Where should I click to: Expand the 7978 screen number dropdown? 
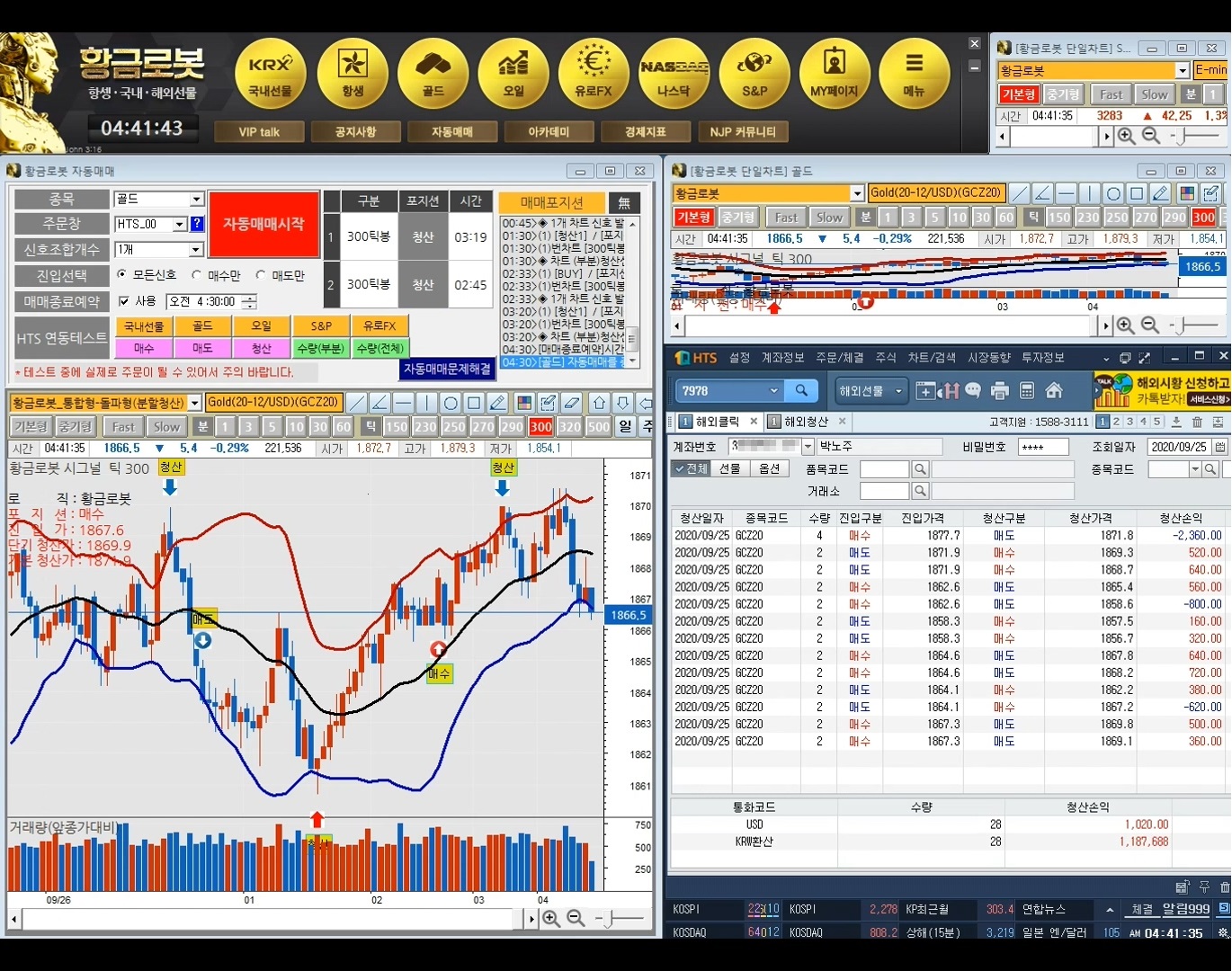[x=773, y=391]
